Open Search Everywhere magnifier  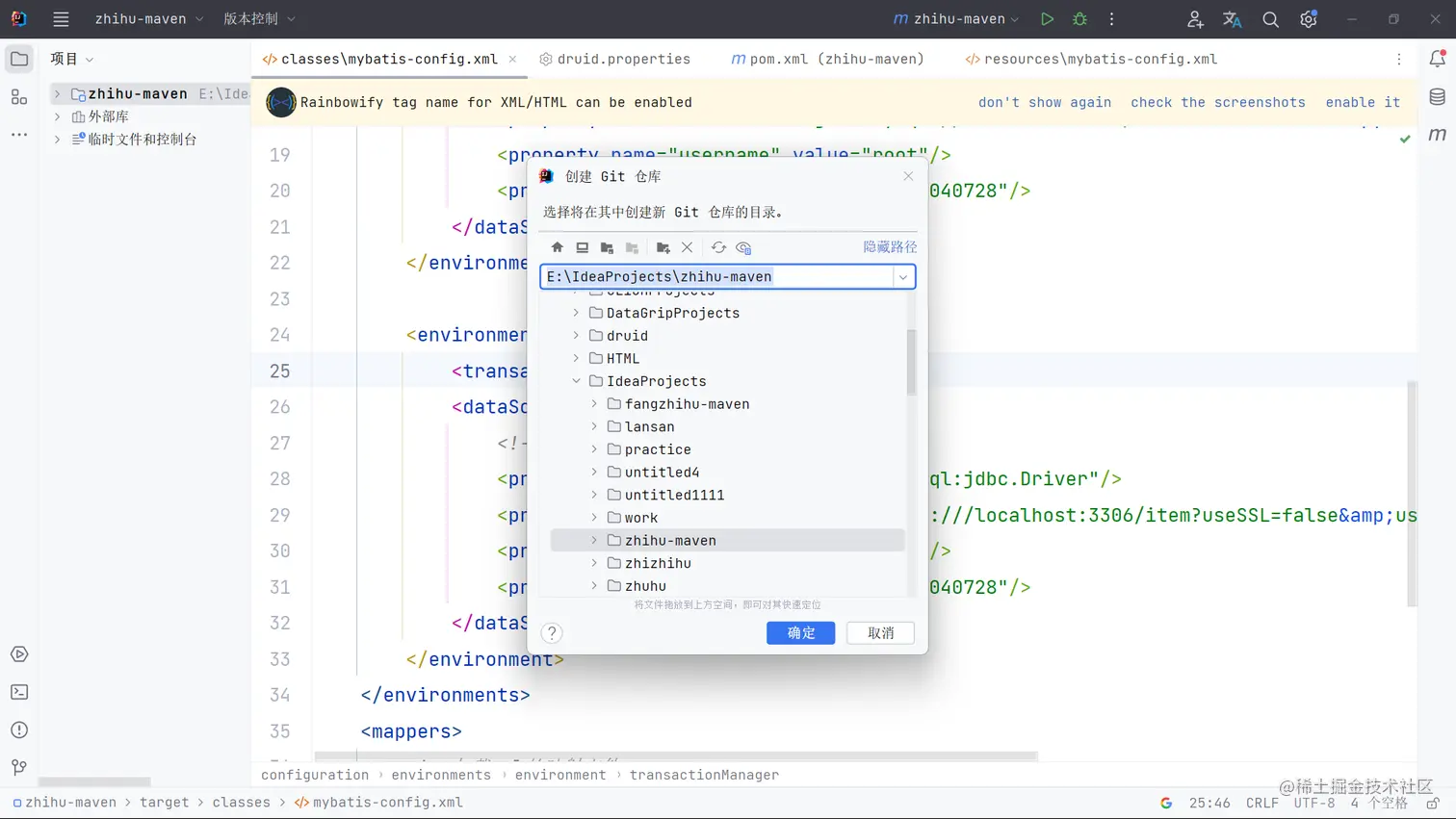pos(1270,19)
